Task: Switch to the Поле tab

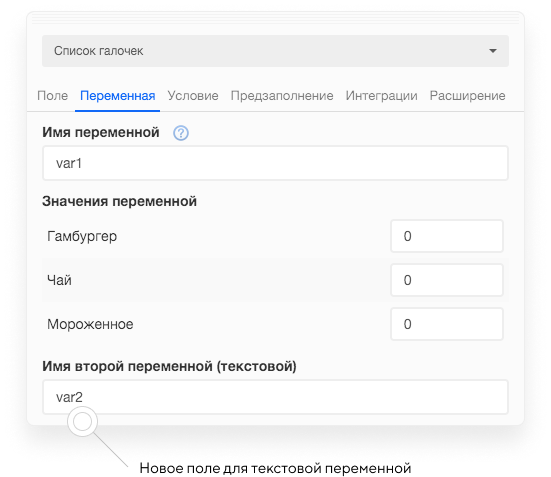Action: point(52,96)
